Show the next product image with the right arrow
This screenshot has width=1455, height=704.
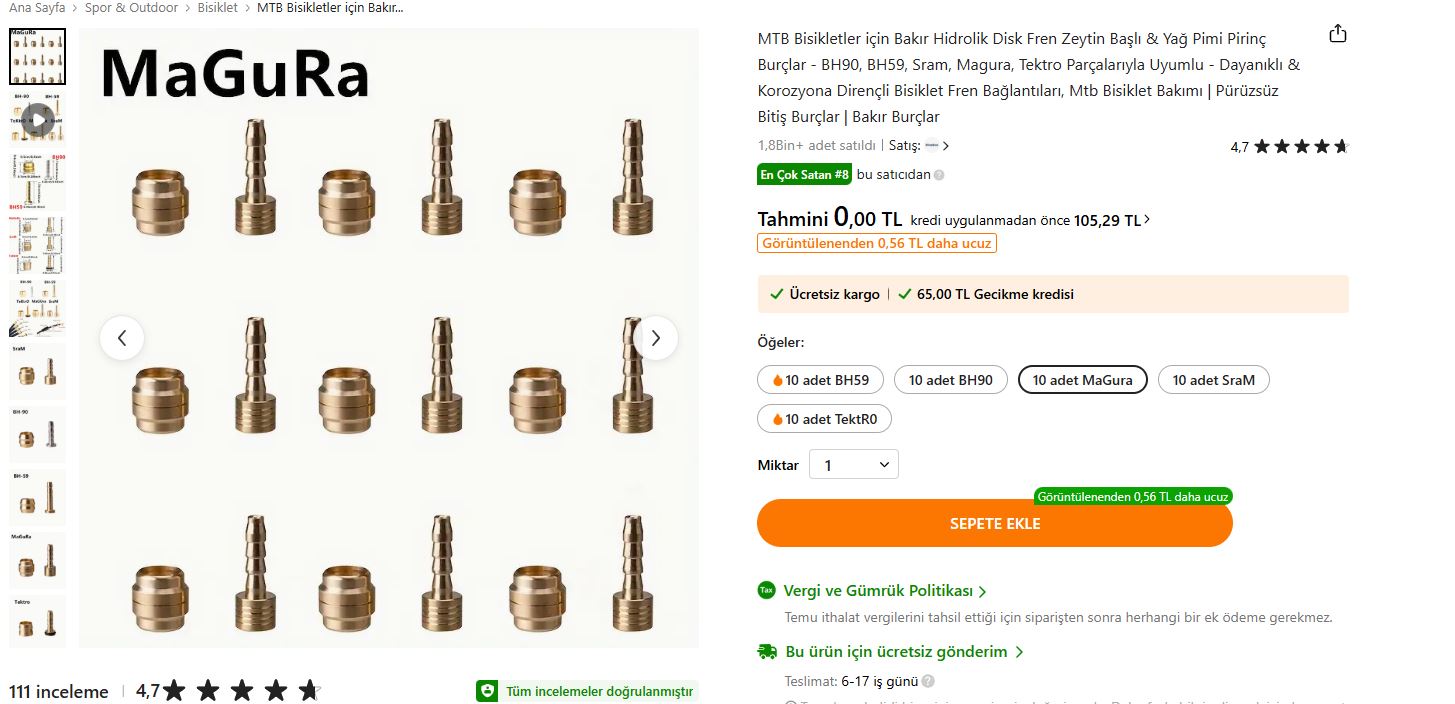click(x=656, y=338)
